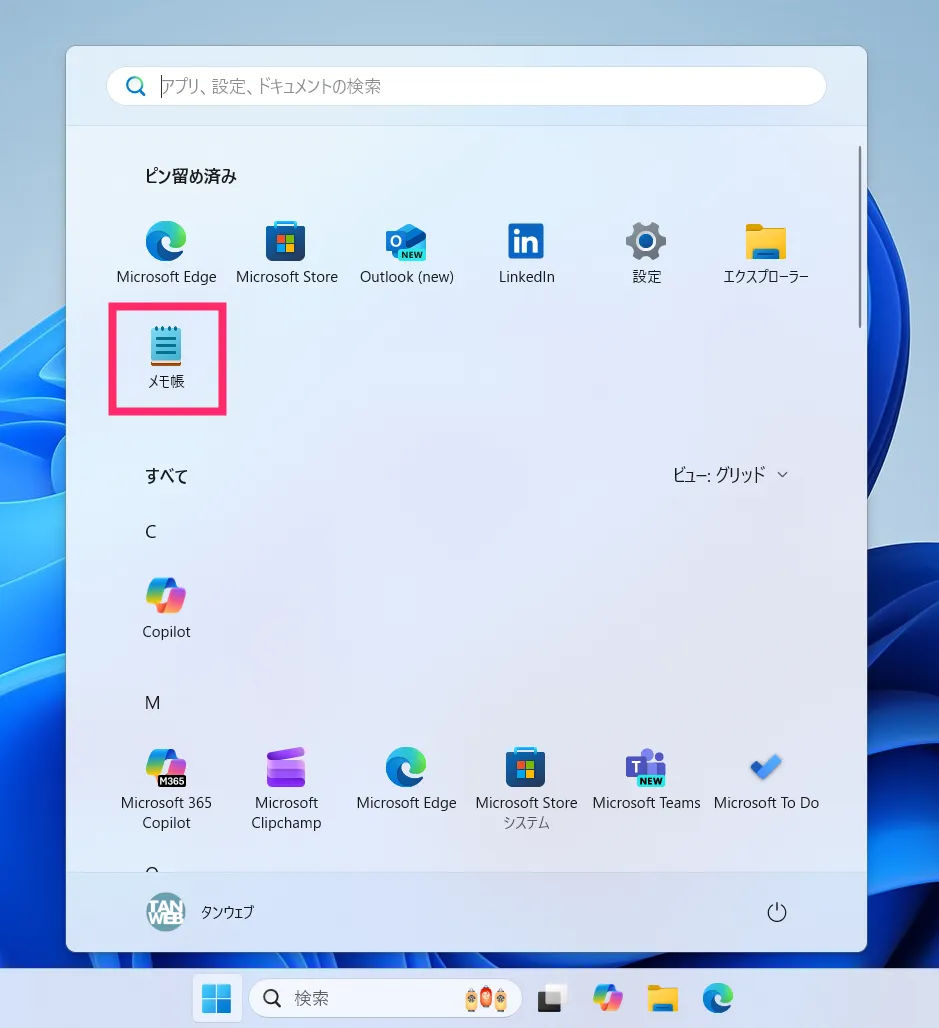Launch pinned Microsoft Store app
This screenshot has width=939, height=1028.
pos(287,253)
